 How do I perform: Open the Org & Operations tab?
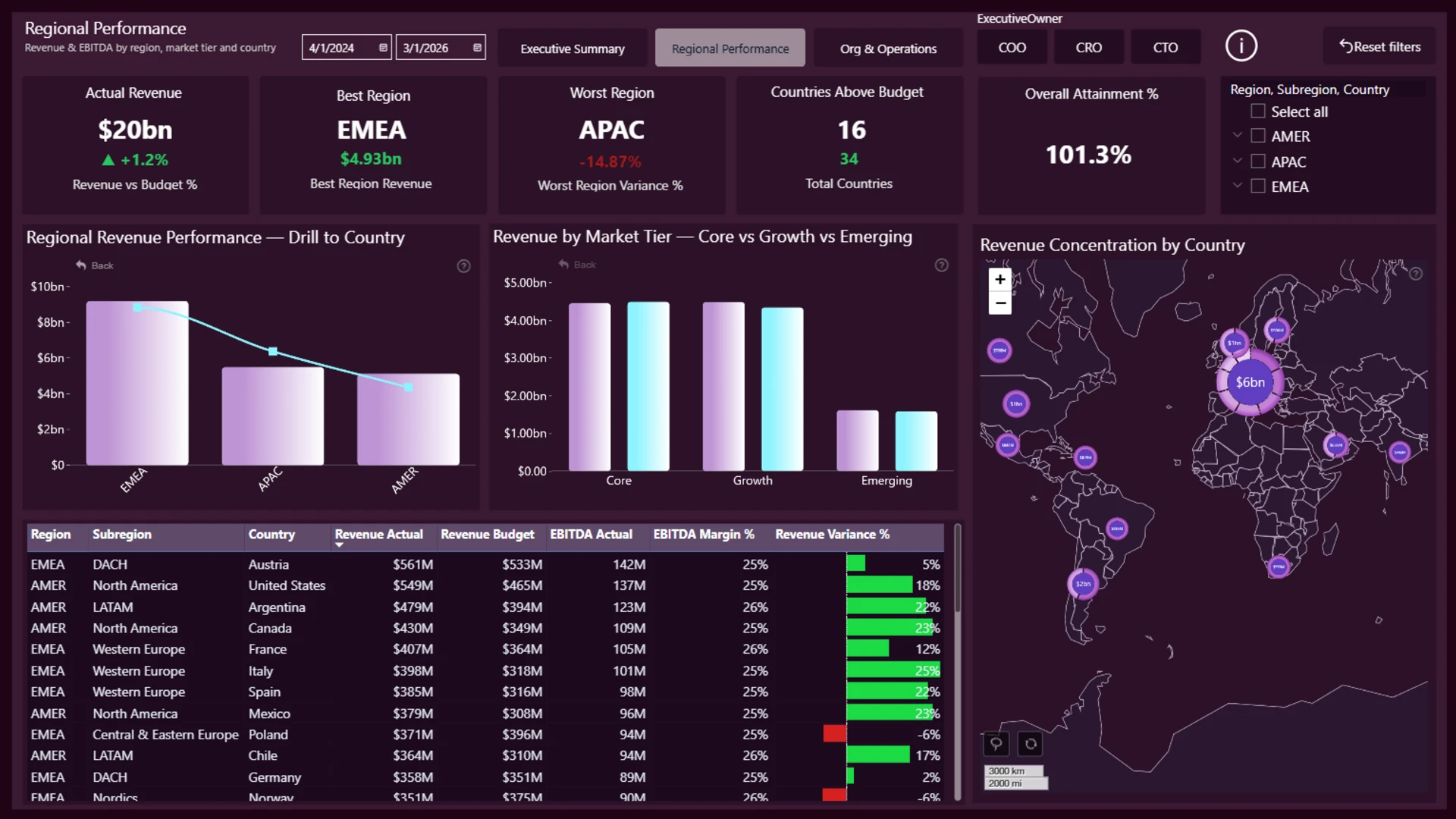click(888, 49)
